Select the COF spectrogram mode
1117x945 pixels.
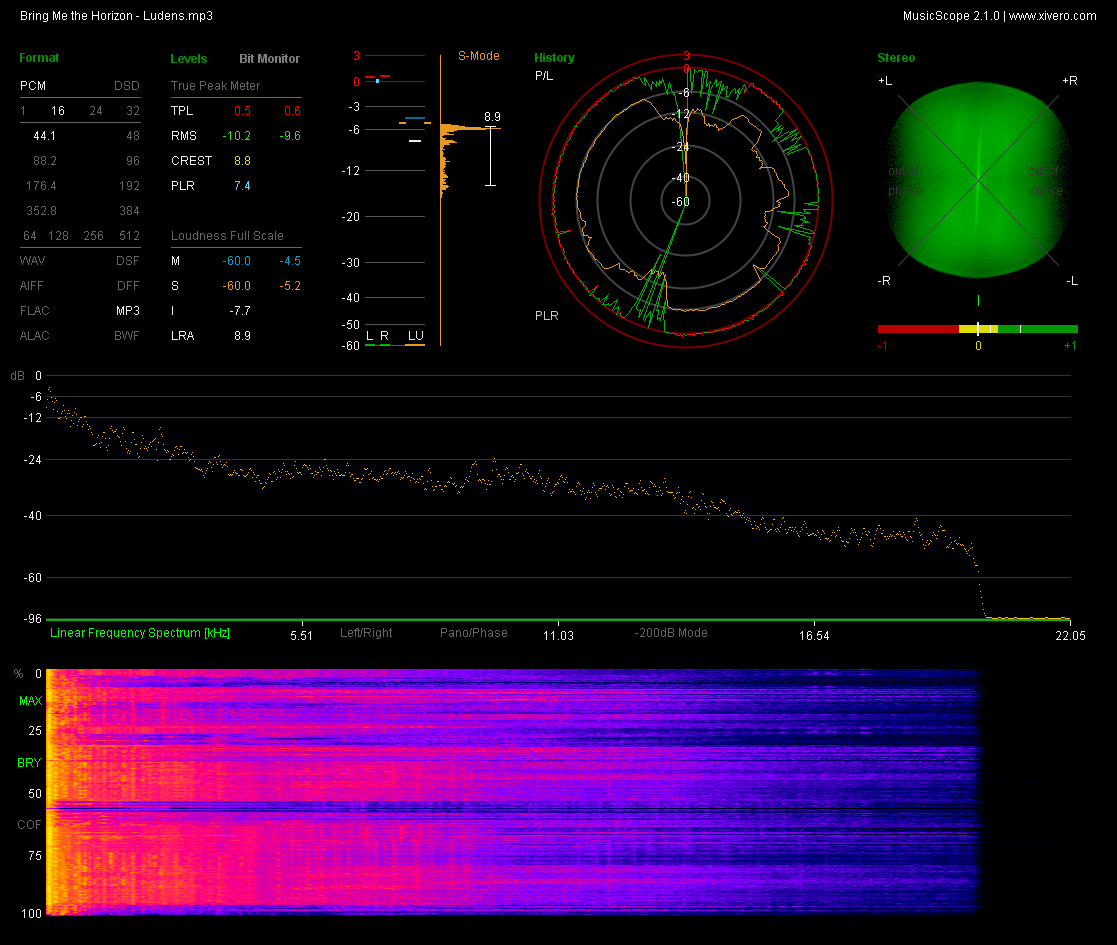[x=29, y=825]
